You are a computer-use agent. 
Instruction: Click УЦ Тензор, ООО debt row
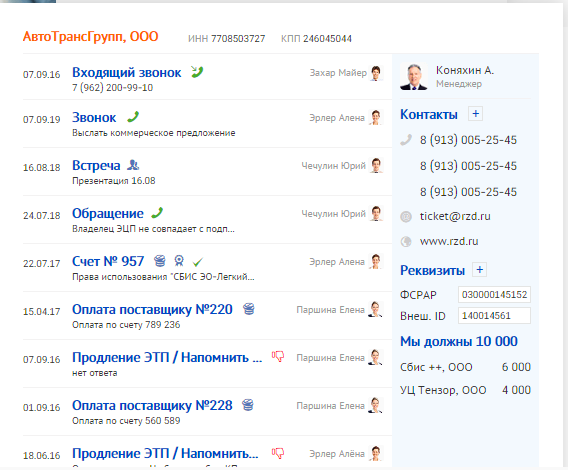pyautogui.click(x=465, y=390)
